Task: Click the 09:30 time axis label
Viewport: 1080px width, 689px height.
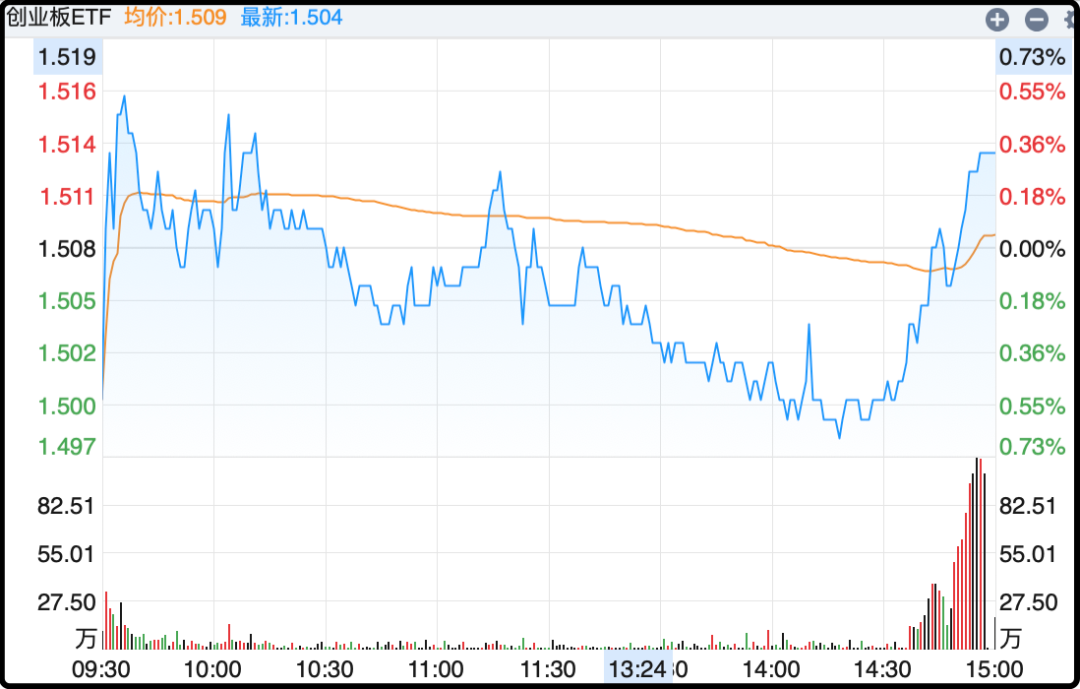Action: click(x=104, y=669)
